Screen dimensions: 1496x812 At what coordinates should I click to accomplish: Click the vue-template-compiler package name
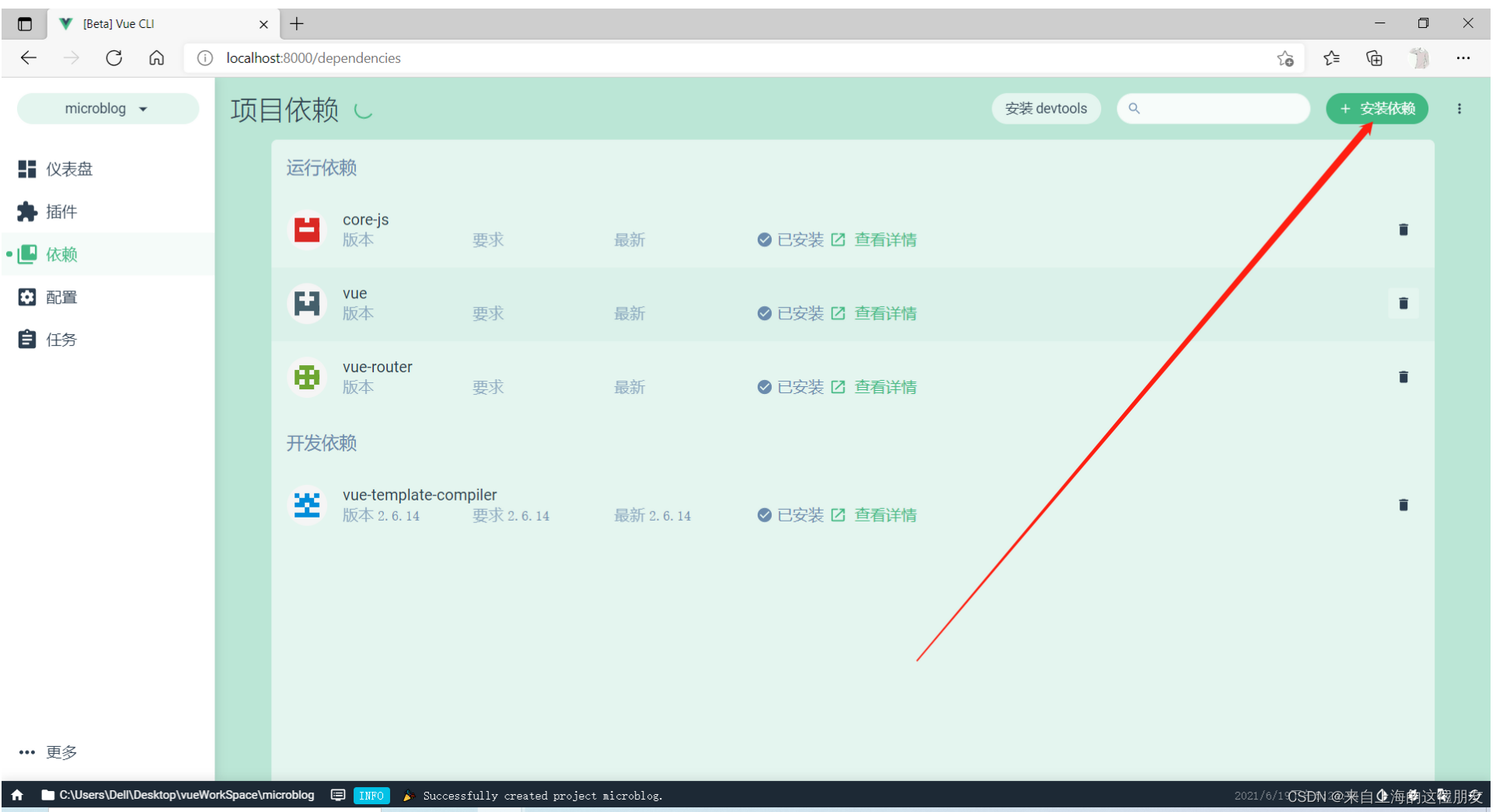(x=419, y=495)
